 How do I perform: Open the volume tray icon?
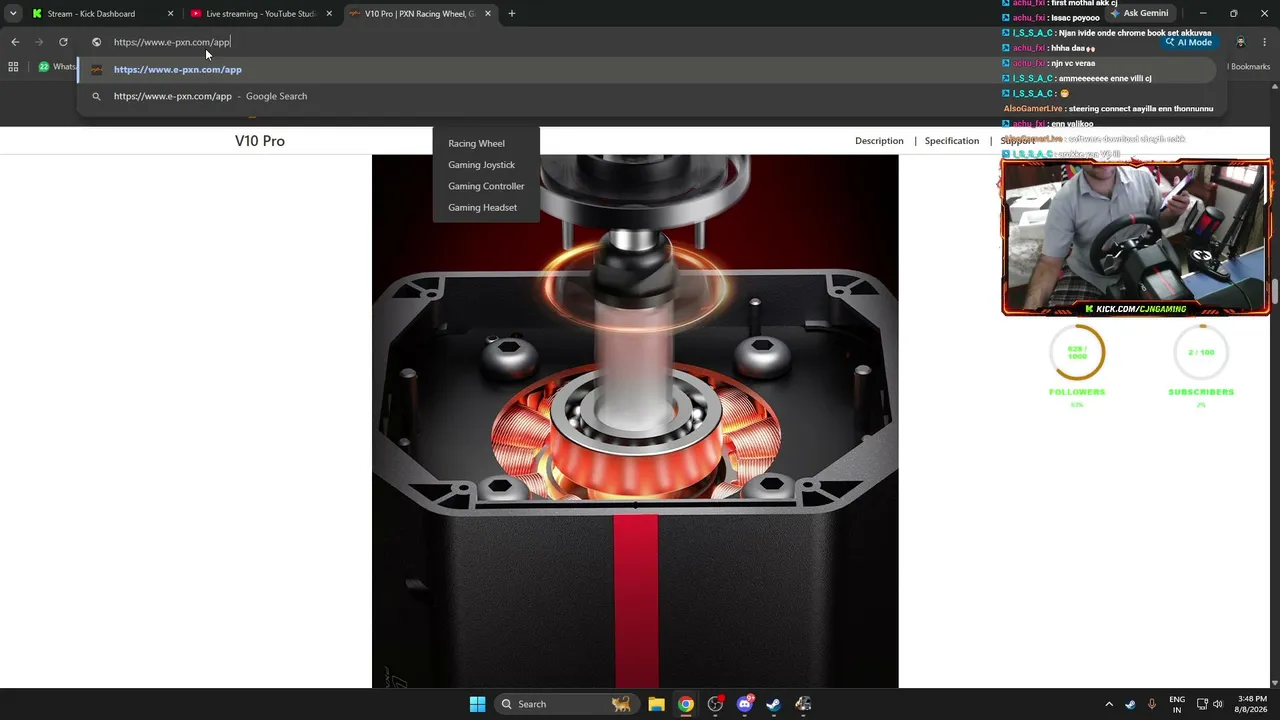(1218, 704)
